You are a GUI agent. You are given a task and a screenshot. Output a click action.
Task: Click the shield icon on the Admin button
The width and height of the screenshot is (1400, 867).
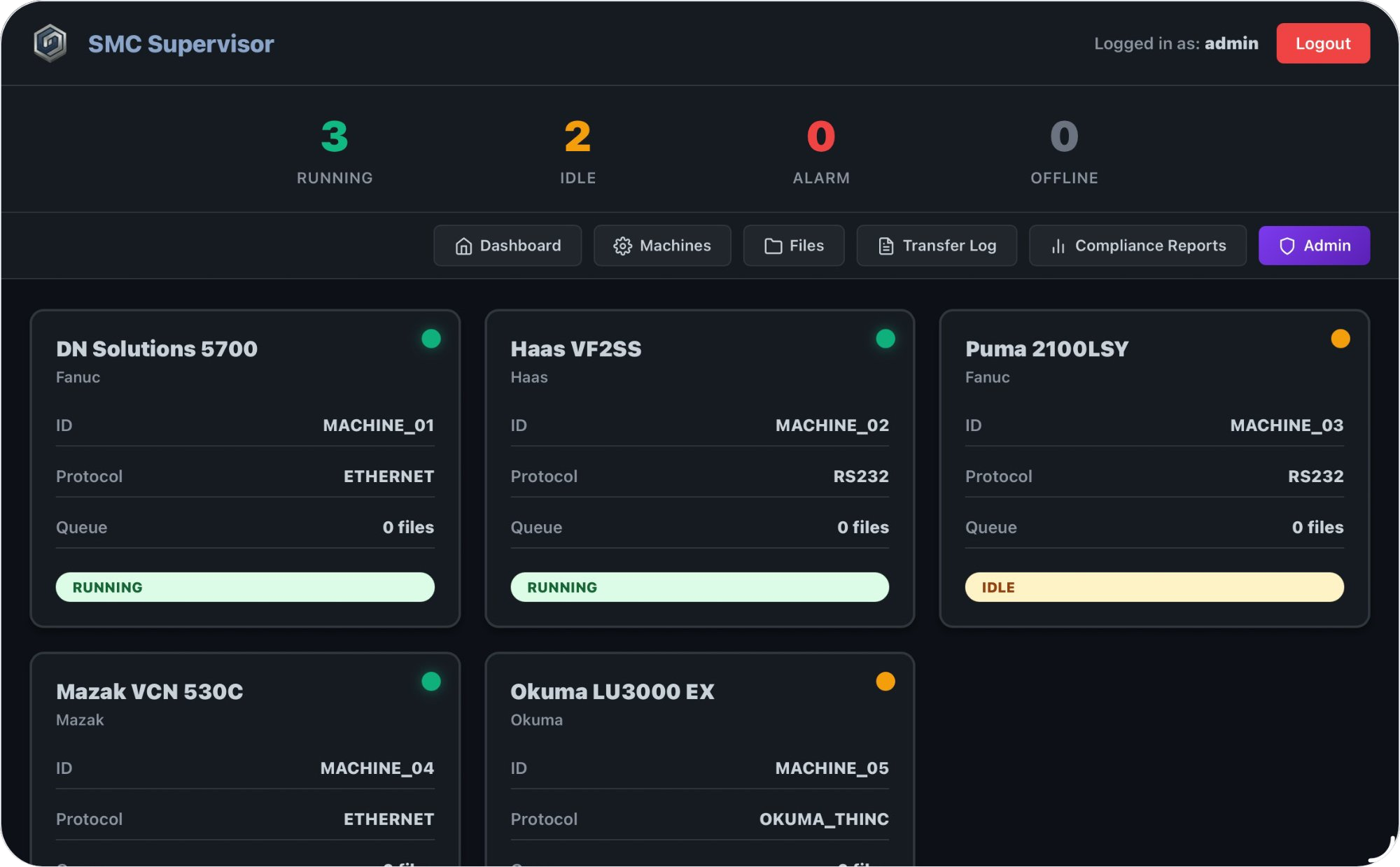pos(1288,246)
